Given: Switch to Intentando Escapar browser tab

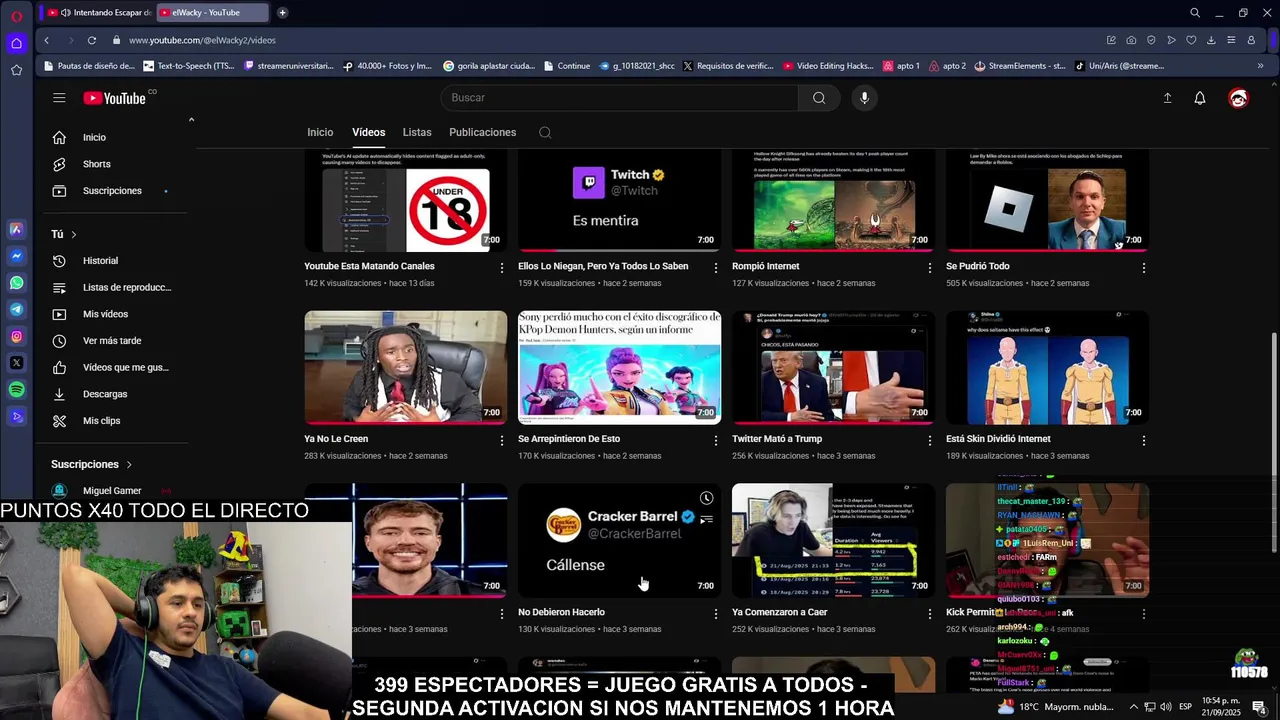Looking at the screenshot, I should [100, 12].
